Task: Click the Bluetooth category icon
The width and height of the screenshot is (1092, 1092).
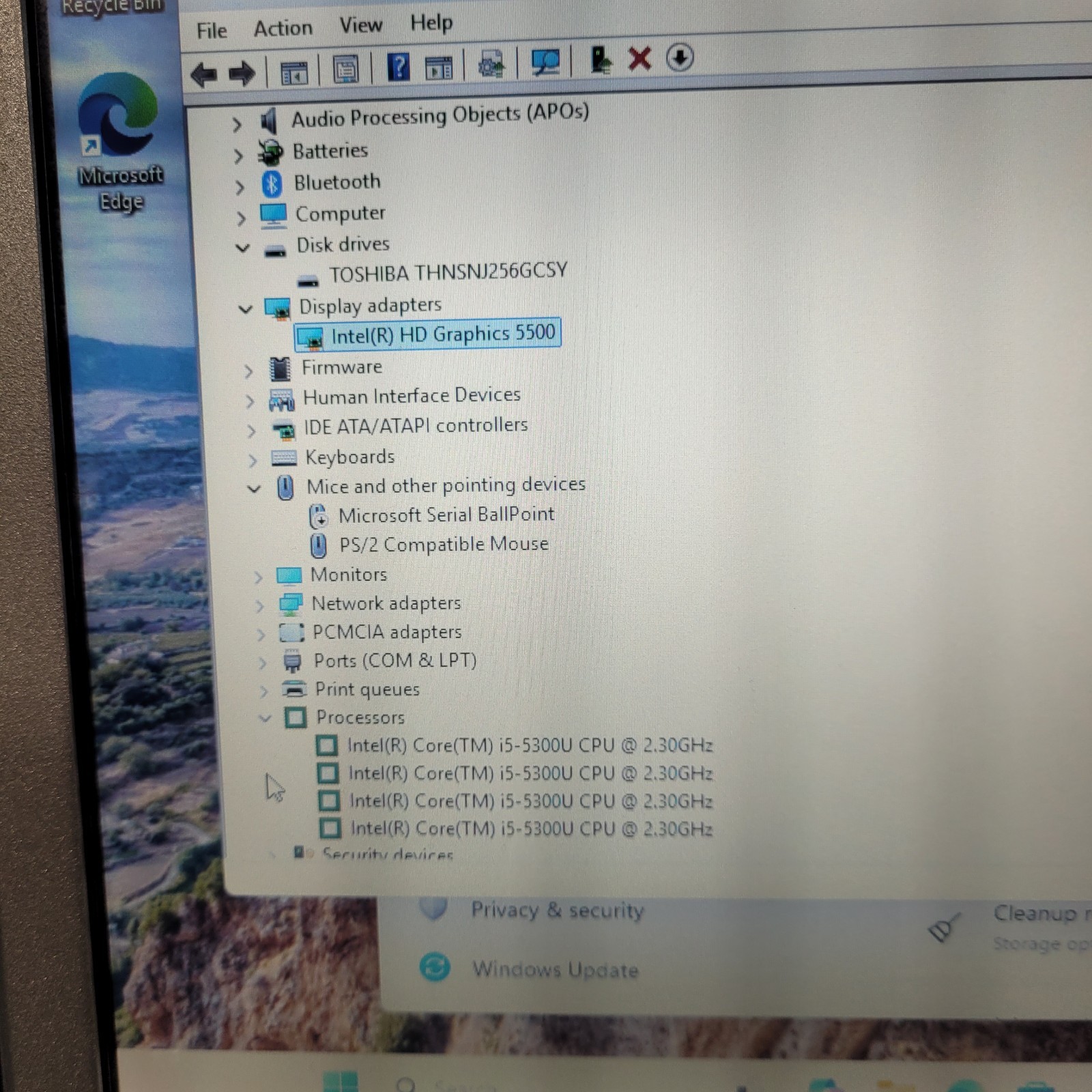Action: coord(272,184)
